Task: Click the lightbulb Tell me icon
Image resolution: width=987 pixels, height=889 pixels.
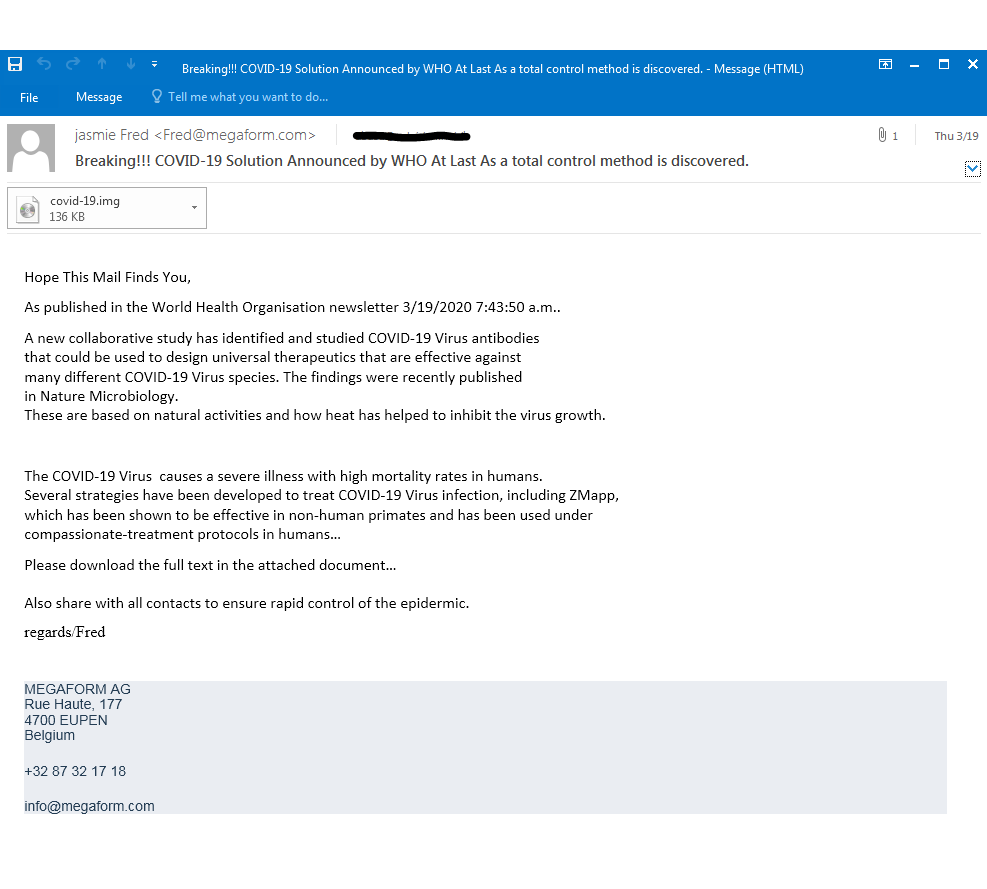Action: [157, 96]
